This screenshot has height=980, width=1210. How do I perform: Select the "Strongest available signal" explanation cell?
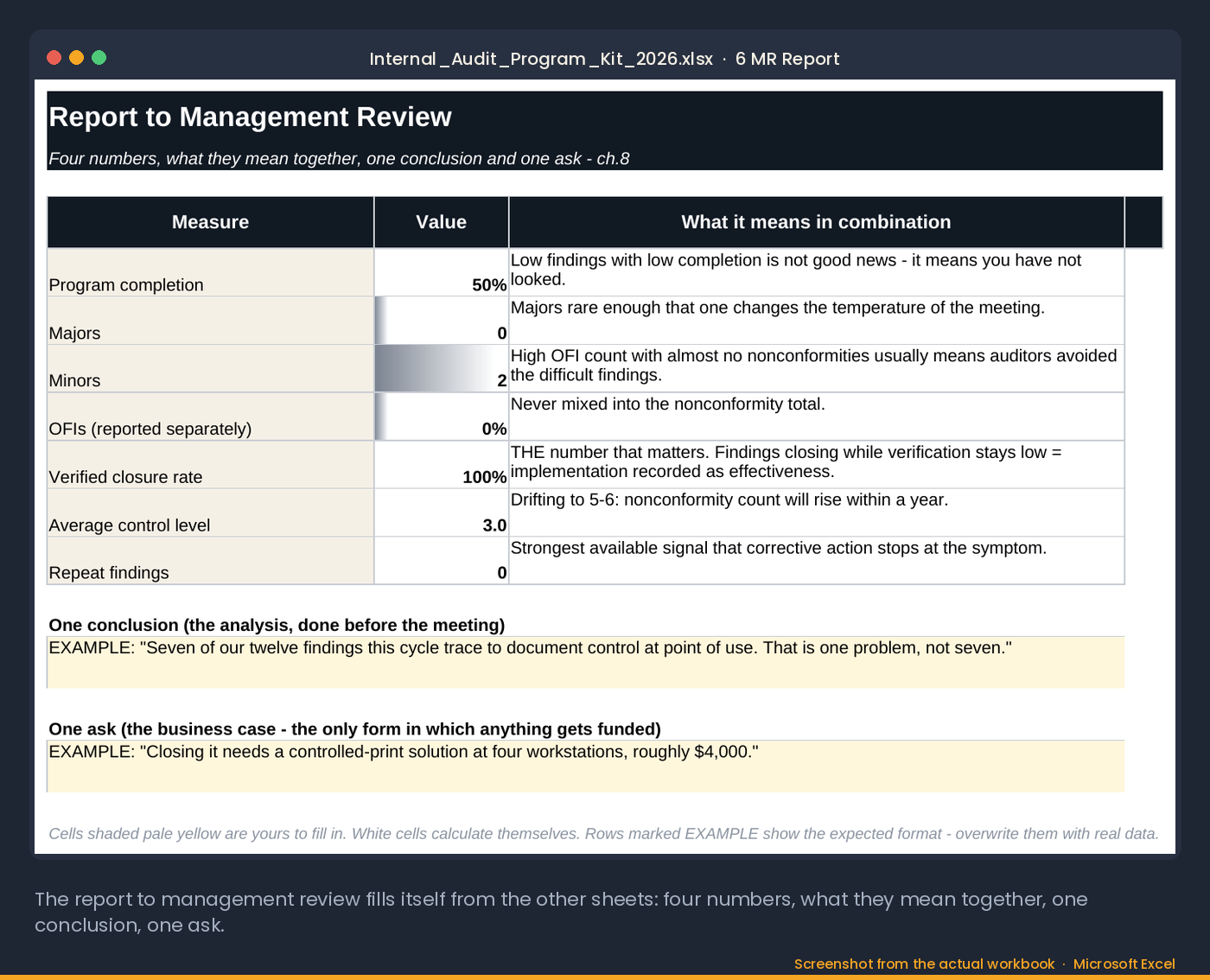coord(816,561)
